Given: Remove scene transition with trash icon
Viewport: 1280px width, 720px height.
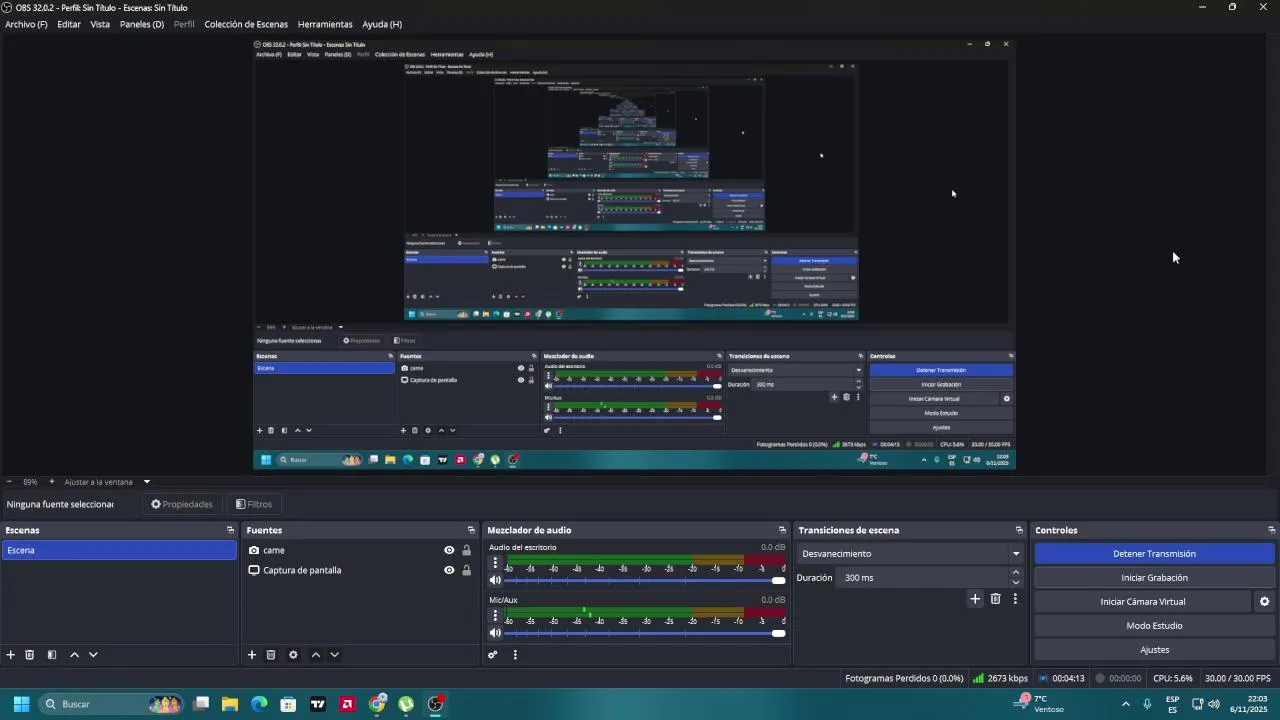Looking at the screenshot, I should (995, 599).
